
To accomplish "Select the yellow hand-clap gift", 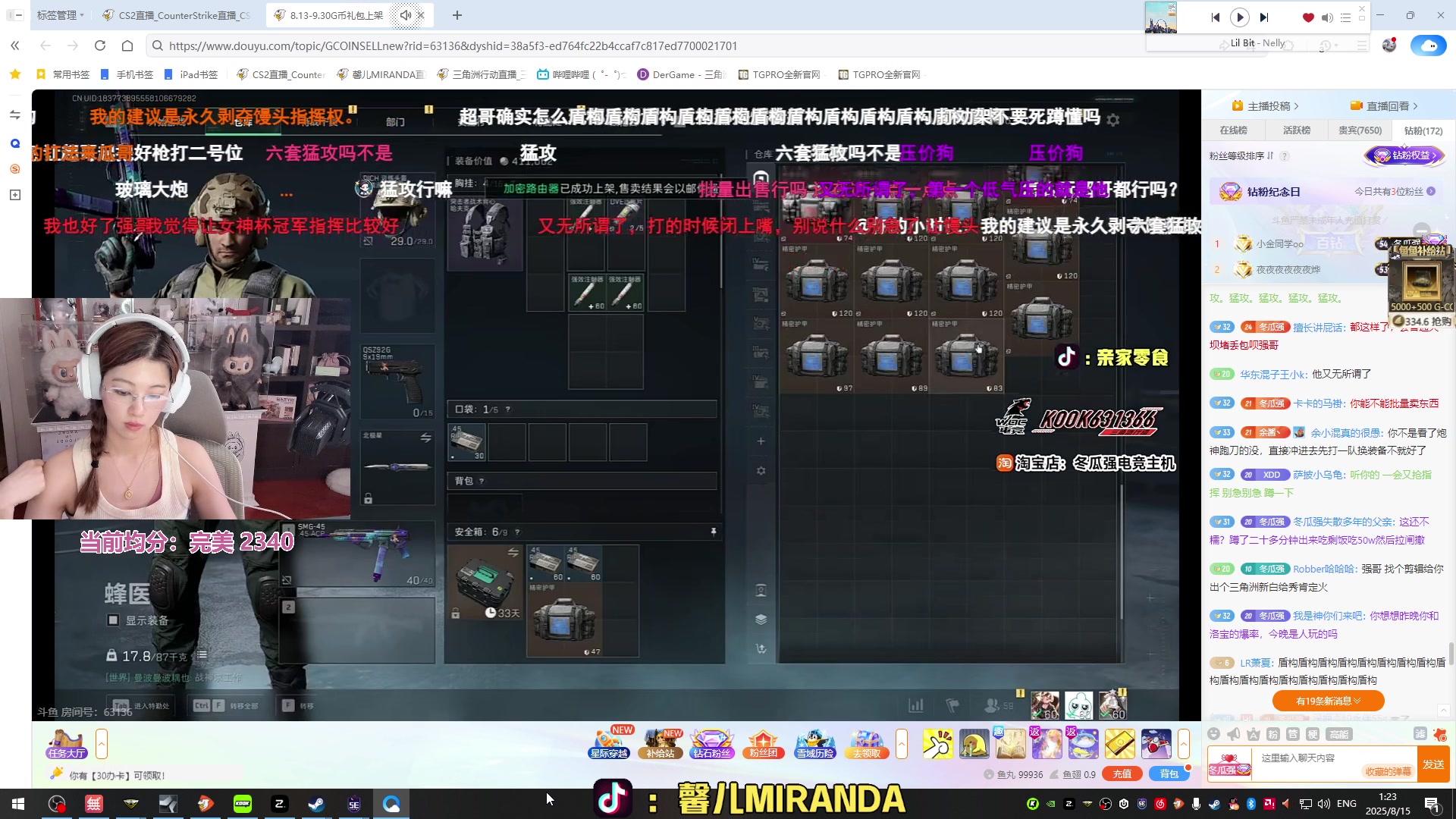I will click(938, 744).
